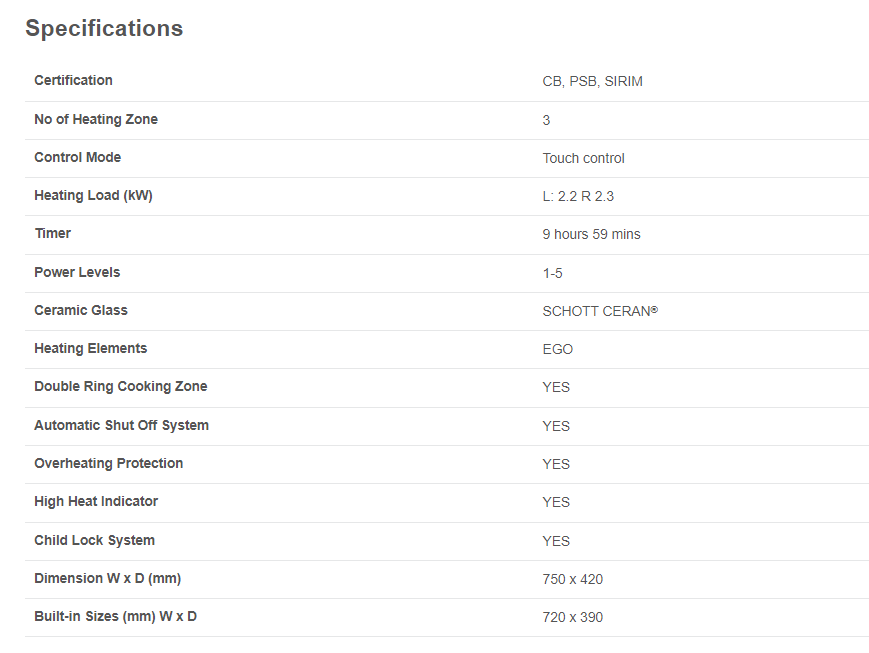The image size is (869, 653).
Task: Click the Heating Load (kW) label
Action: (x=93, y=196)
